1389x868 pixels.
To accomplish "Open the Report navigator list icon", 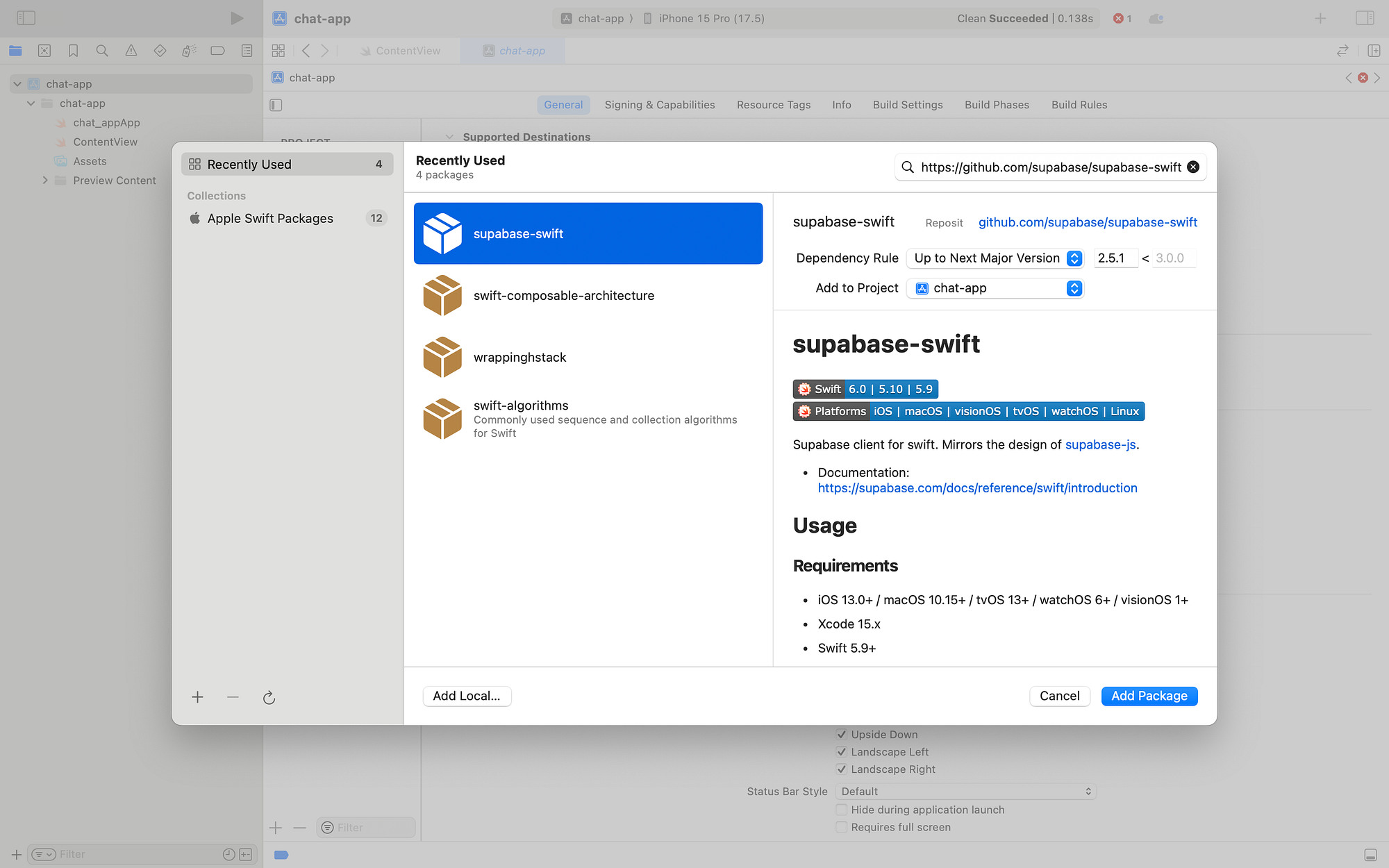I will [x=246, y=51].
